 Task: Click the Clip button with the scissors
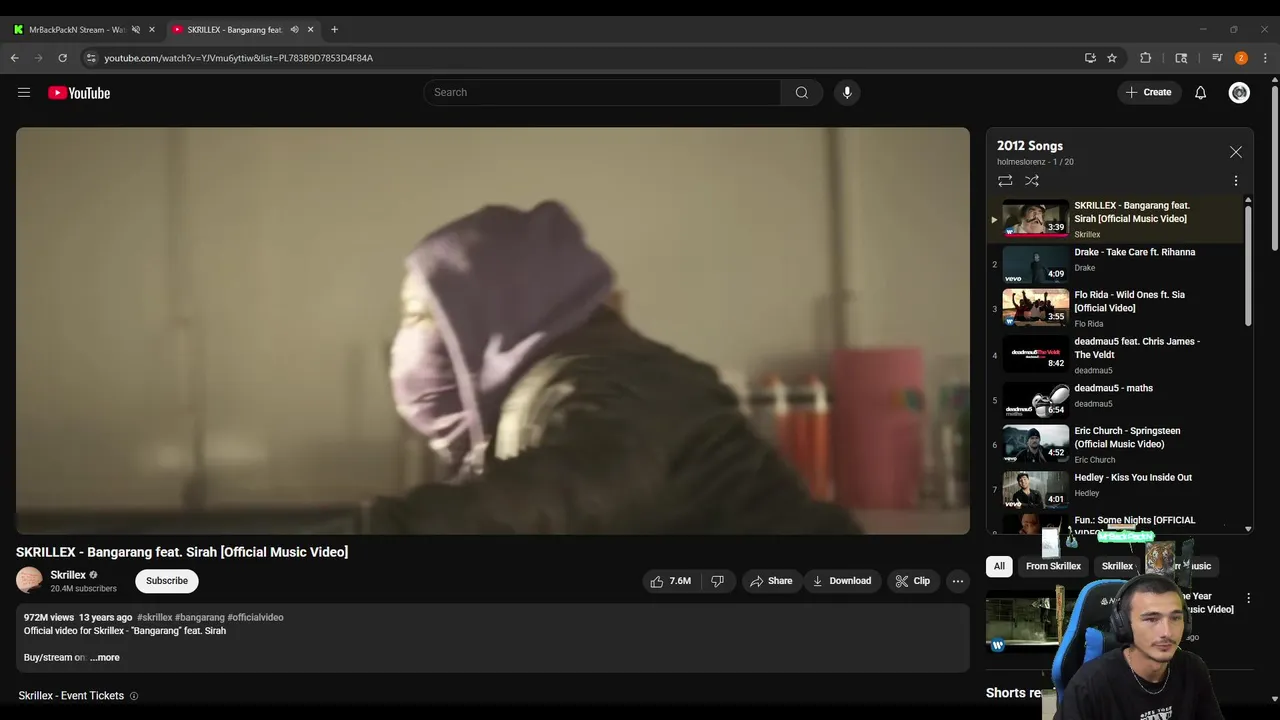pos(912,581)
